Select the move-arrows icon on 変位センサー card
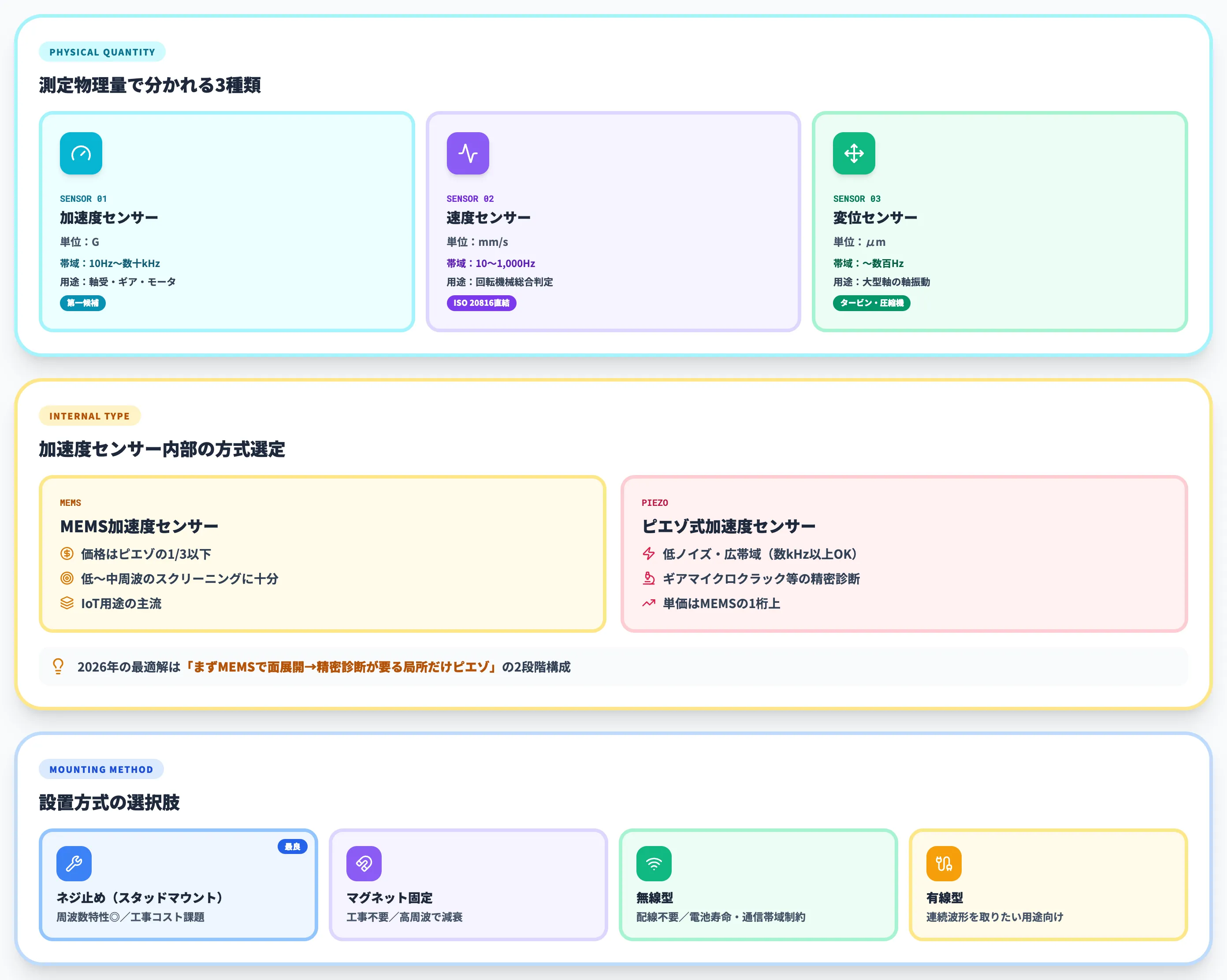Screen dimensions: 1227x980 pyautogui.click(x=854, y=153)
